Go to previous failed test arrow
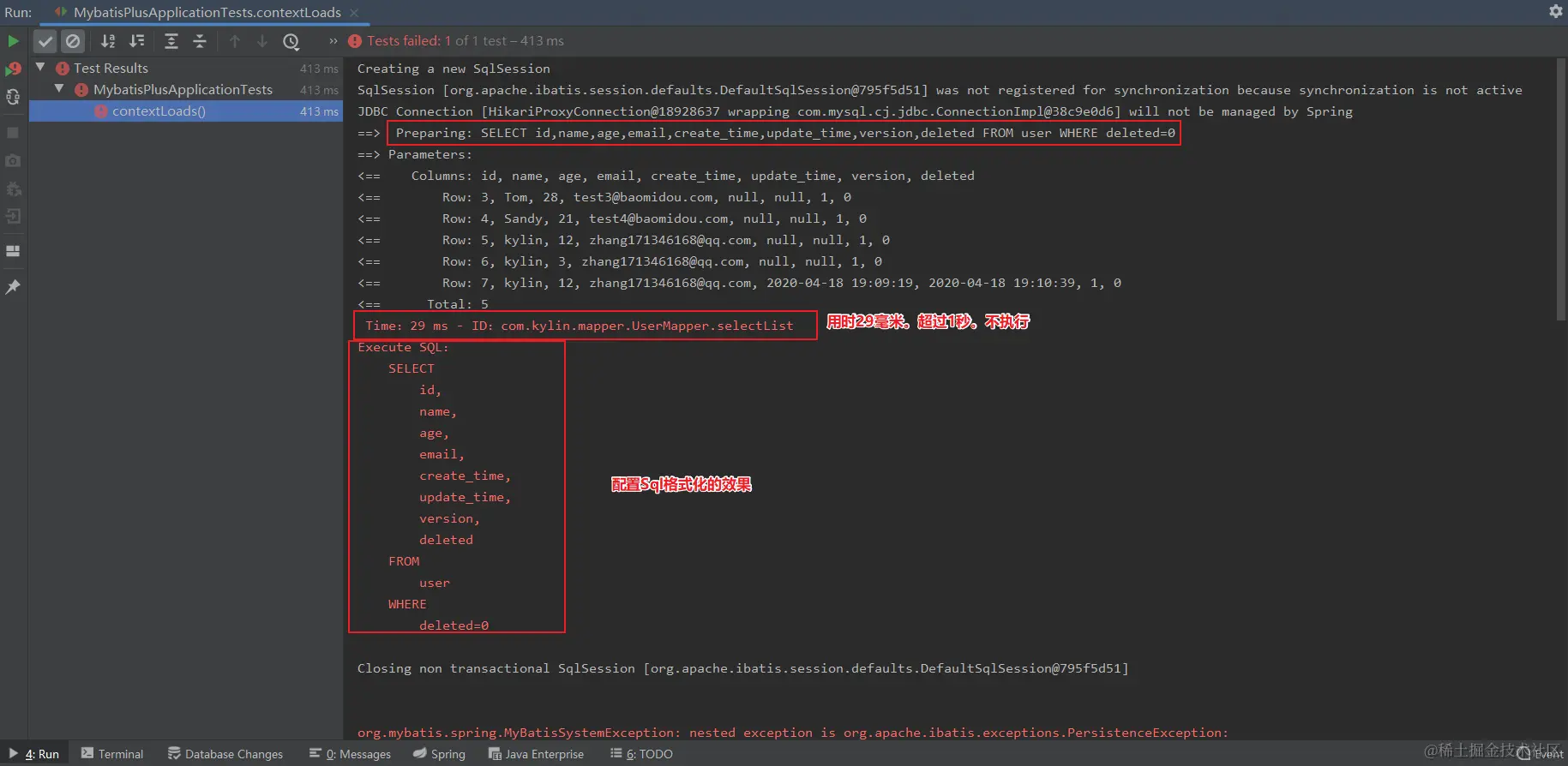This screenshot has width=1568, height=766. coord(235,41)
